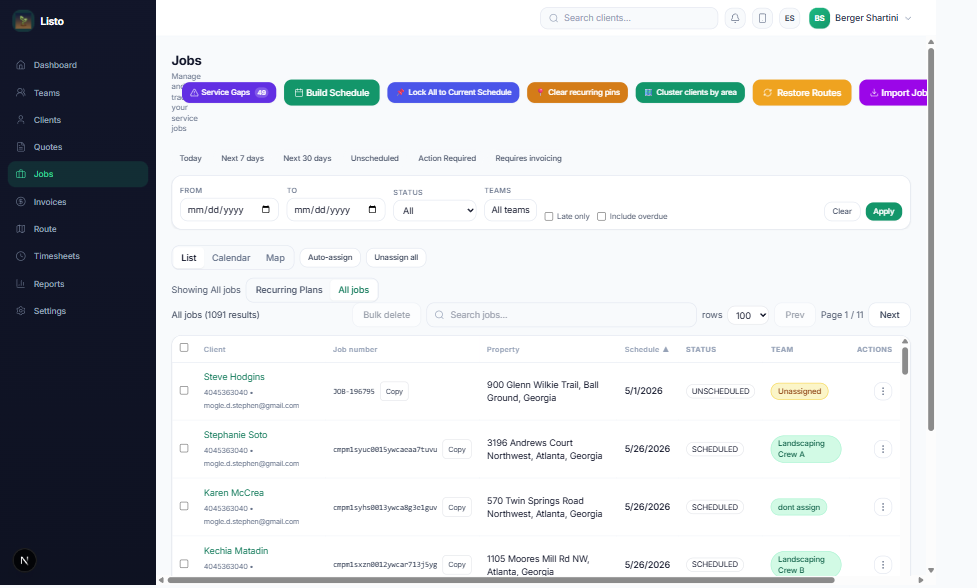Open actions menu for Stephanie Soto row
The image size is (977, 588).
tap(882, 449)
